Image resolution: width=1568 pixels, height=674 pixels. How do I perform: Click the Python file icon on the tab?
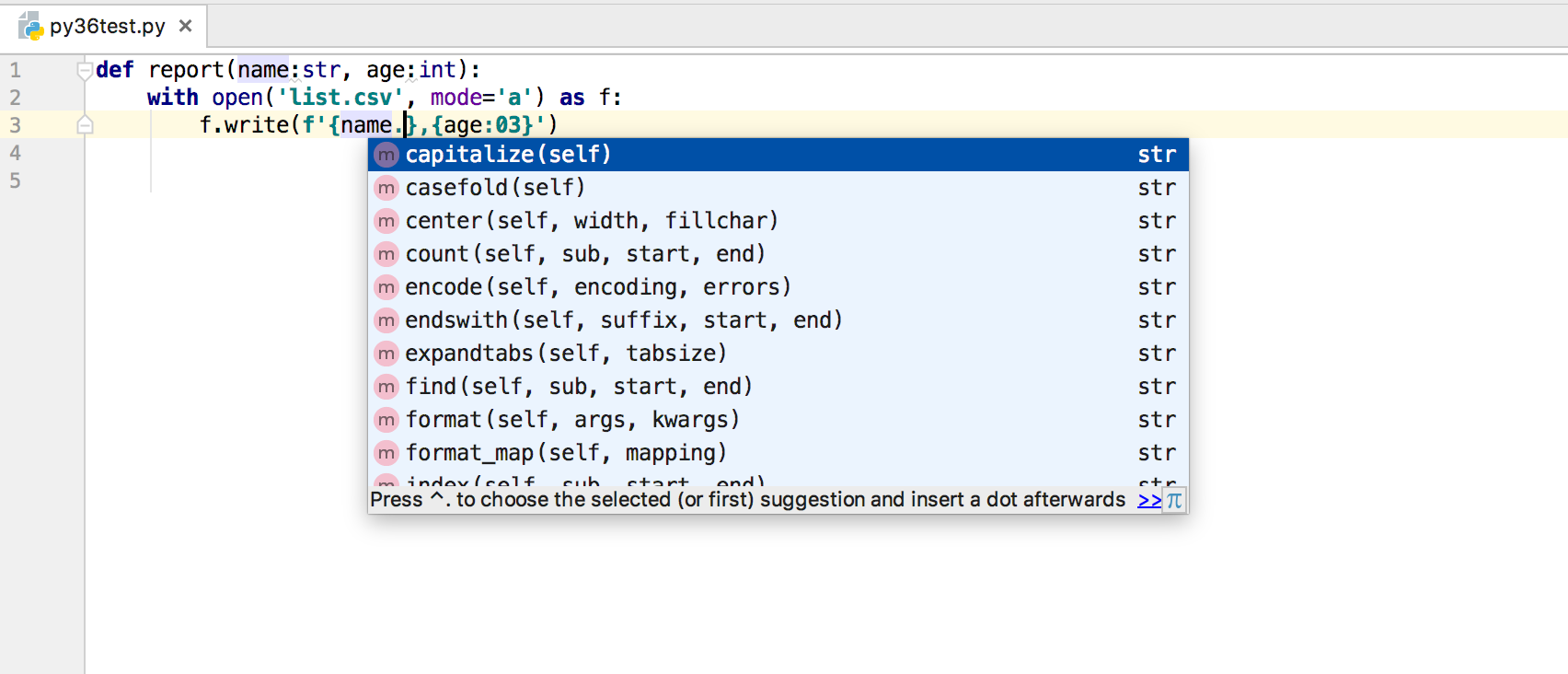31,26
